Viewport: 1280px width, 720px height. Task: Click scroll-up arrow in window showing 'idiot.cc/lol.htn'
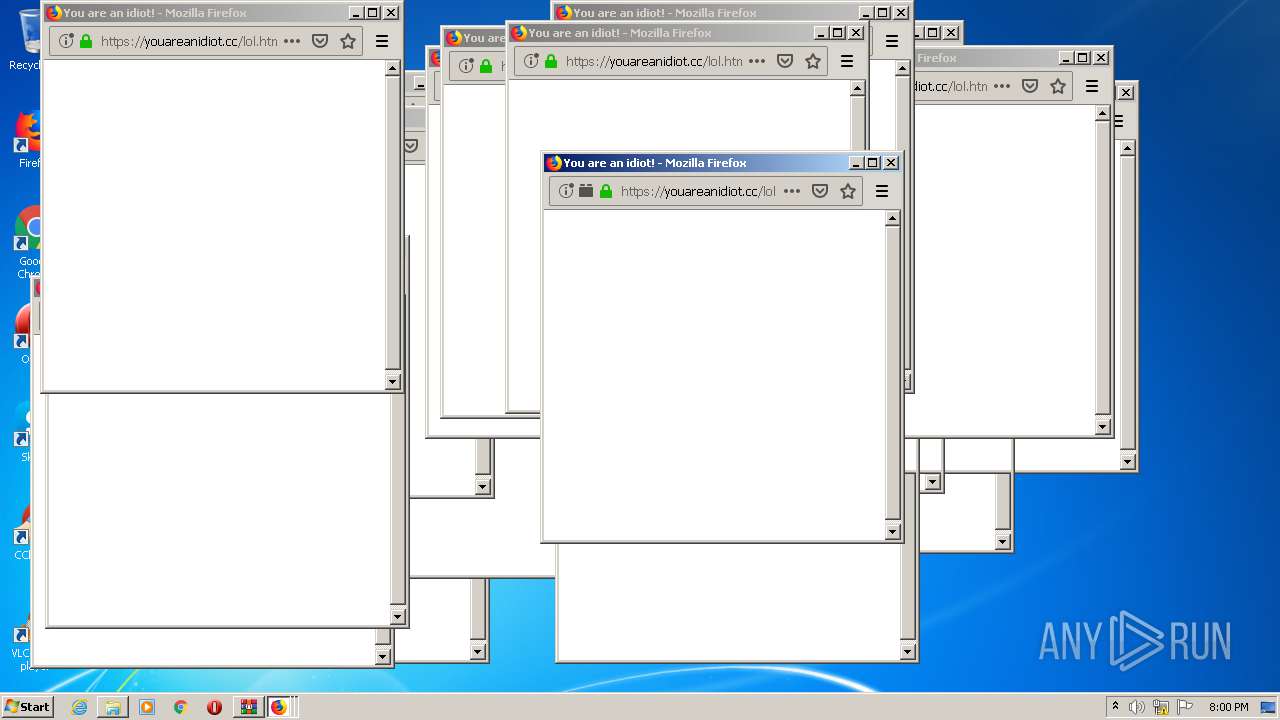1103,113
